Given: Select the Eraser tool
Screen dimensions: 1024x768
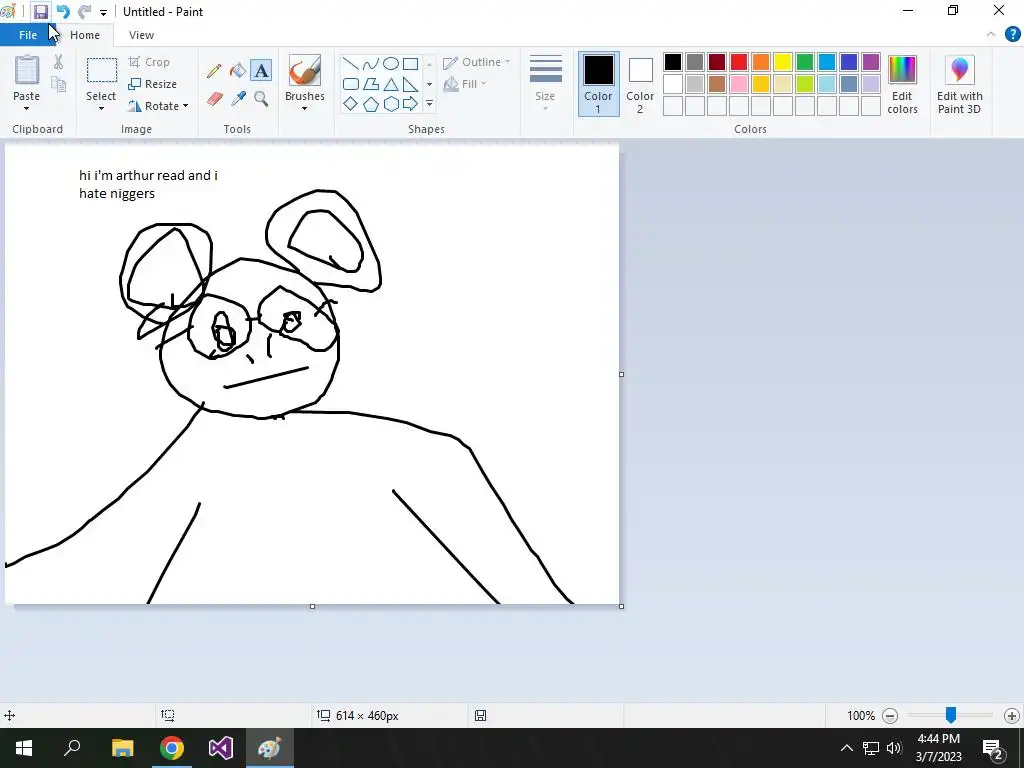Looking at the screenshot, I should (x=214, y=99).
